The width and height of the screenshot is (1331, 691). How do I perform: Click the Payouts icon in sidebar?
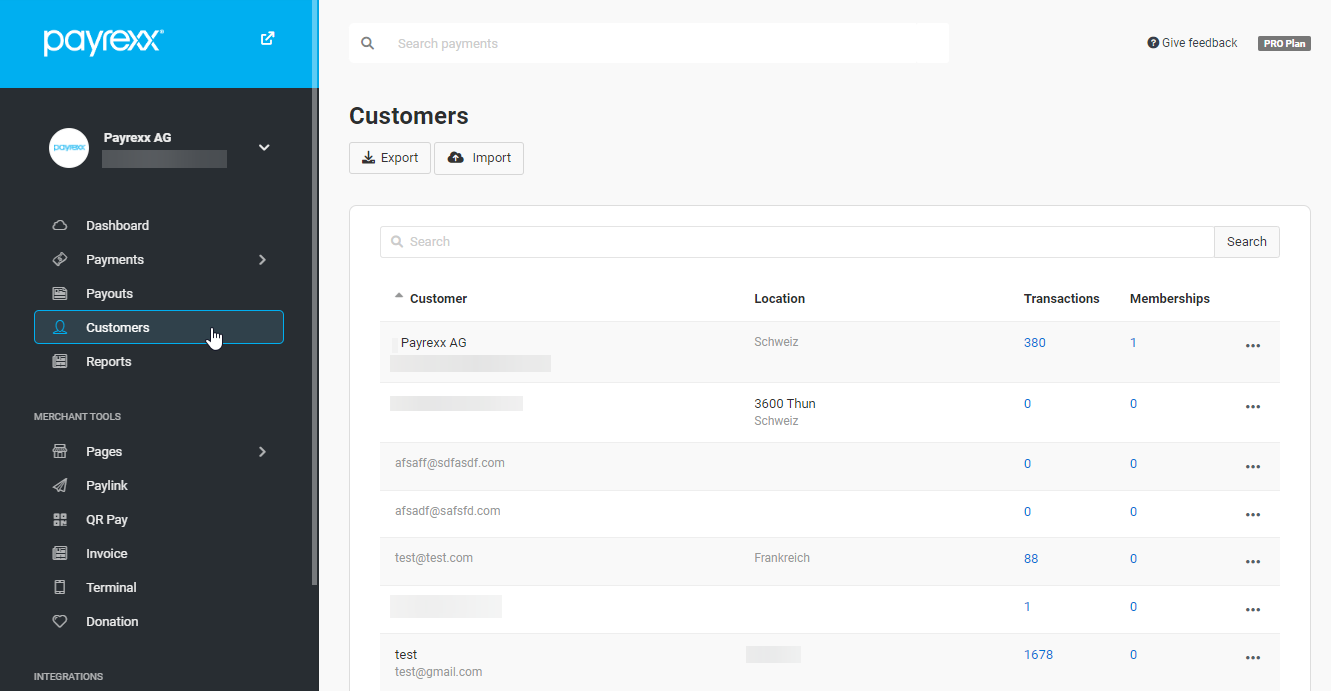[60, 294]
